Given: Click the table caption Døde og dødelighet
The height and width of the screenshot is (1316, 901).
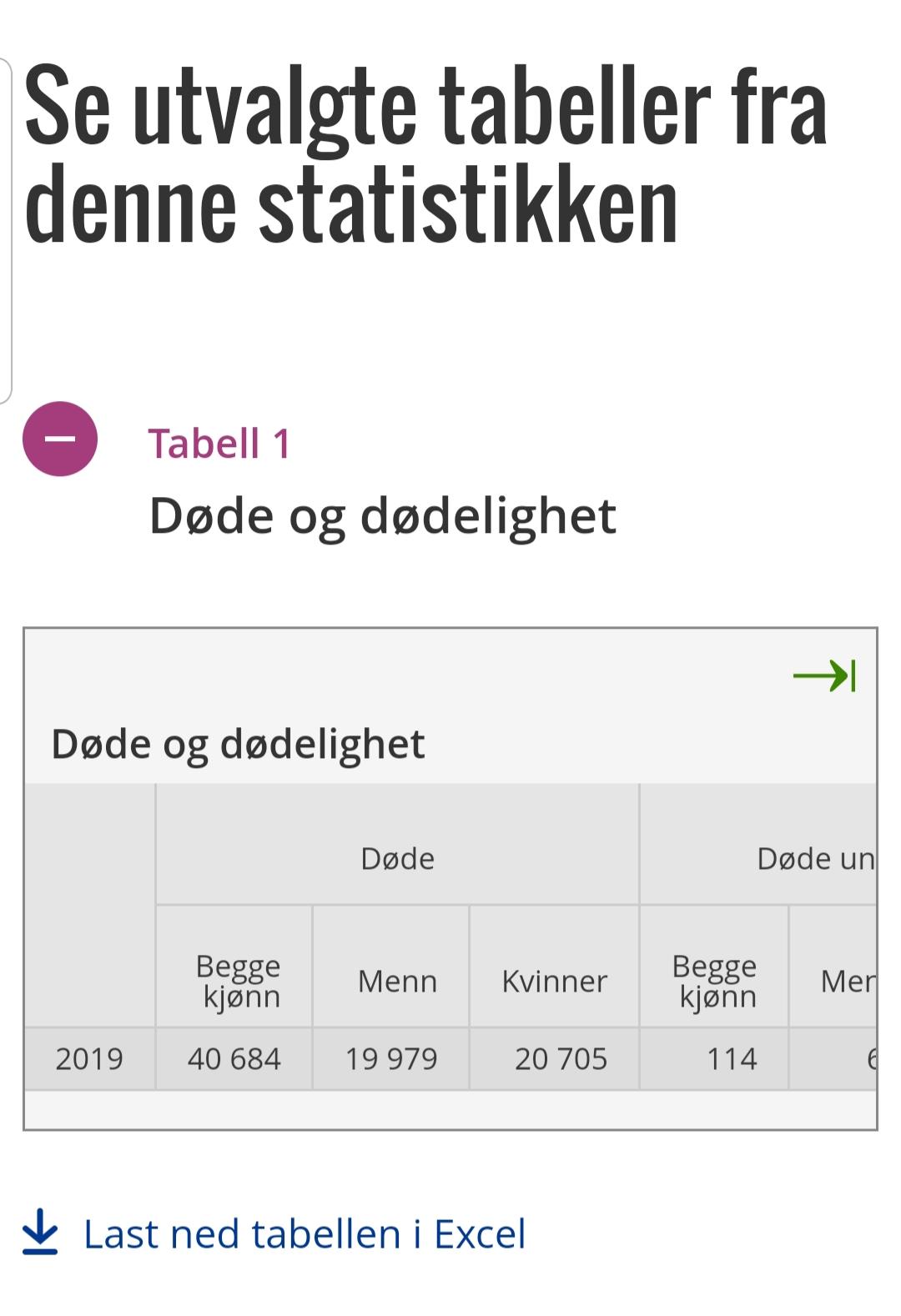Looking at the screenshot, I should (x=239, y=744).
